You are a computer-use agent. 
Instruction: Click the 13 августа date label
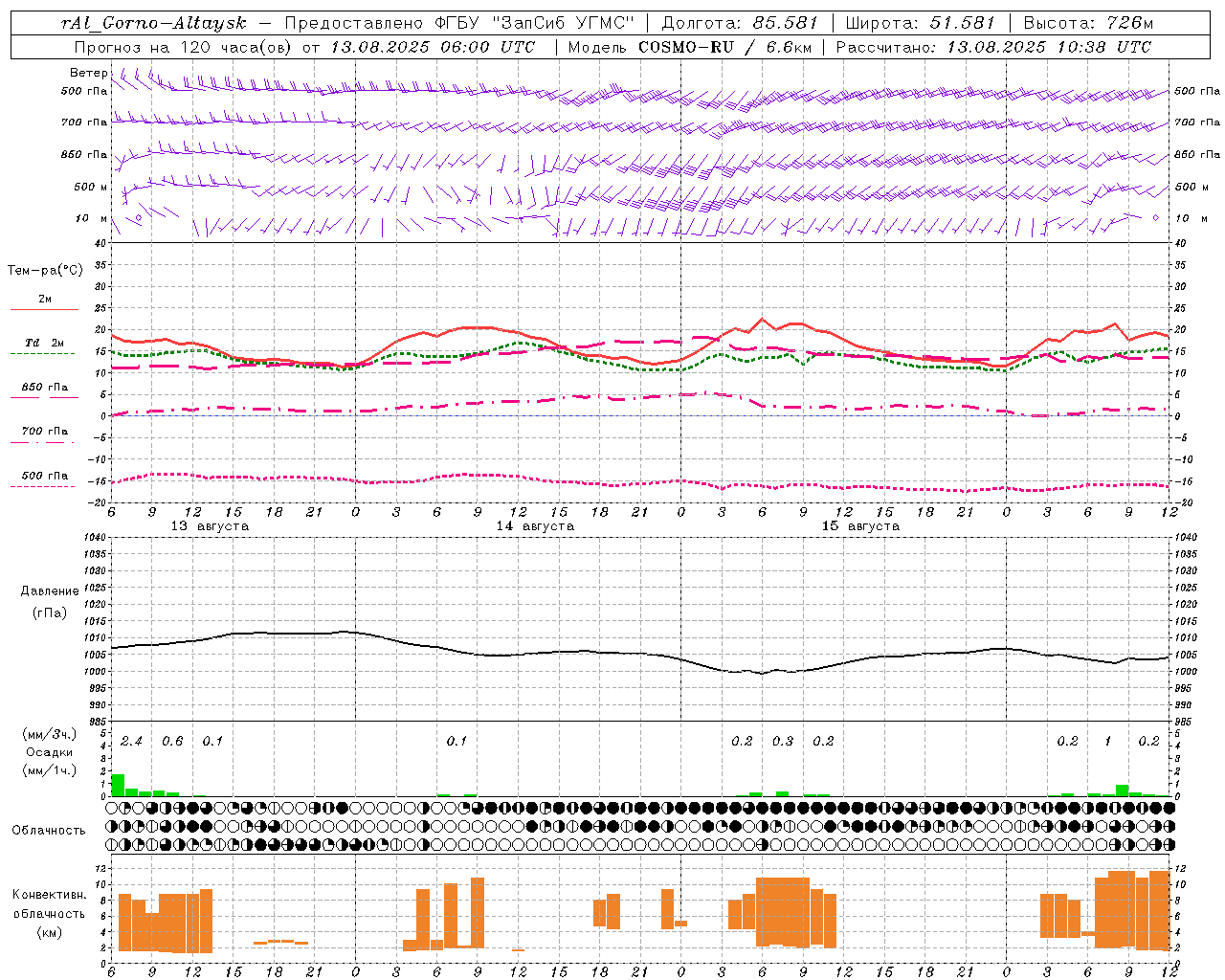210,526
